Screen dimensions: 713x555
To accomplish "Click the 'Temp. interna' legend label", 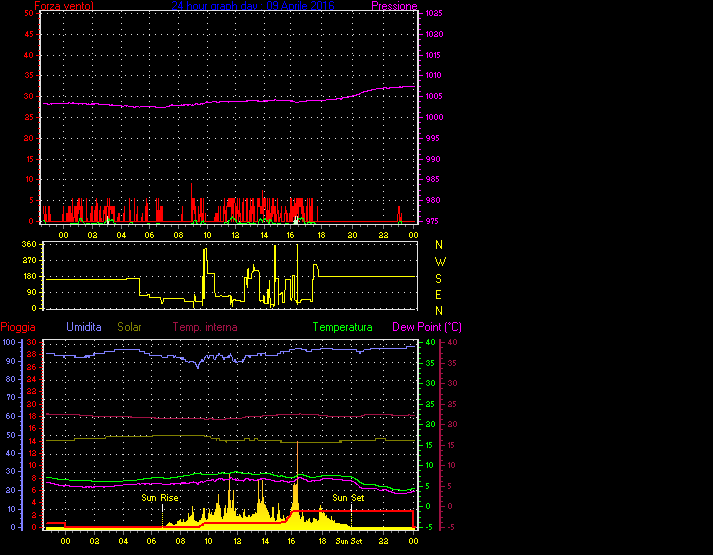I will [205, 327].
